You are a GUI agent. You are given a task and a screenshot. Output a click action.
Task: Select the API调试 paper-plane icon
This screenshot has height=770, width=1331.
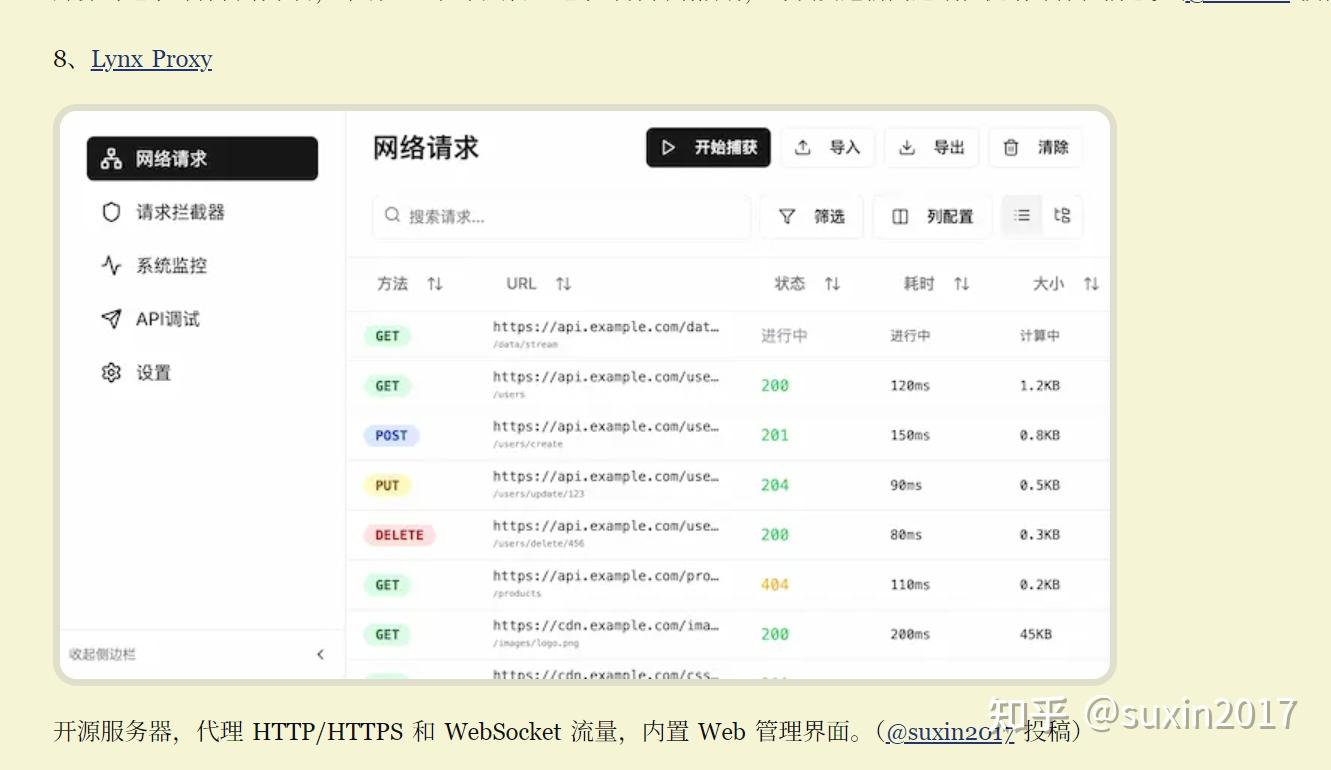click(x=110, y=318)
